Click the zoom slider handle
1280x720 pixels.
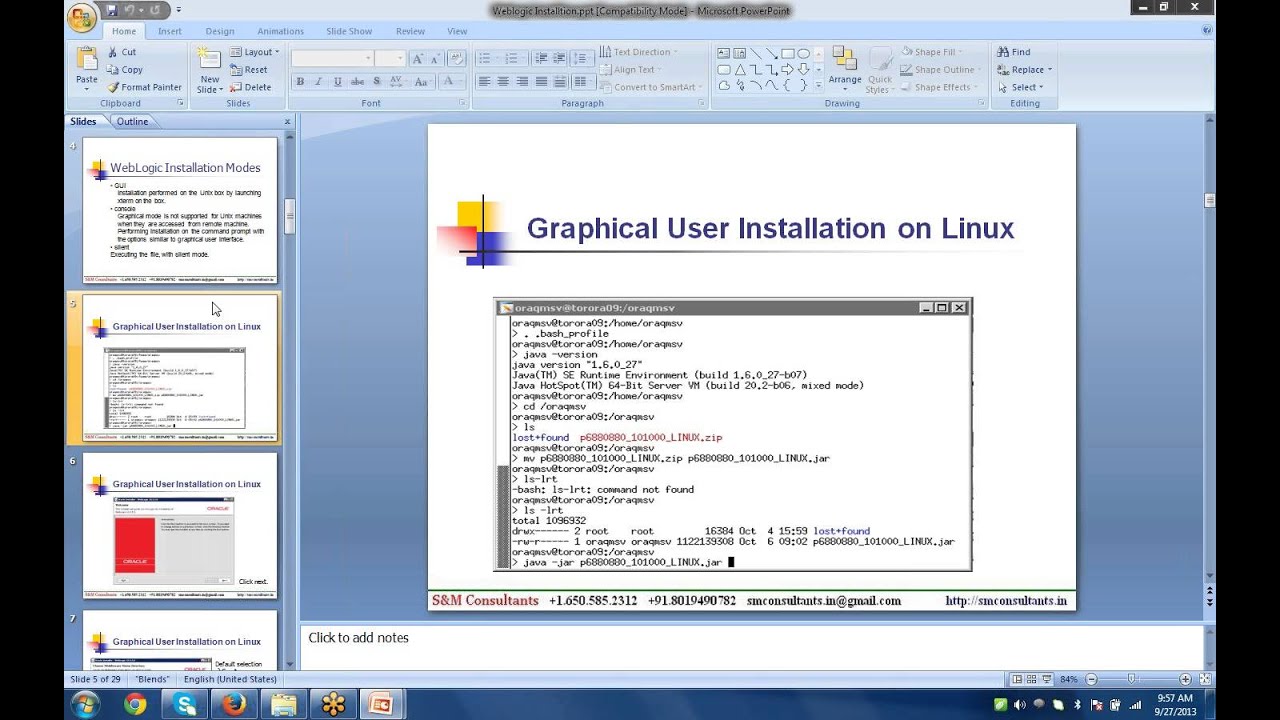[1131, 680]
